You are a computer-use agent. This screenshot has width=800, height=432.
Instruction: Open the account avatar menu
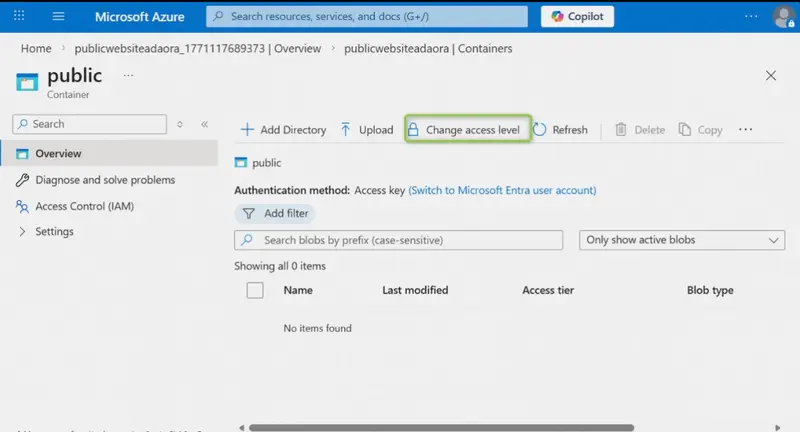pos(783,16)
